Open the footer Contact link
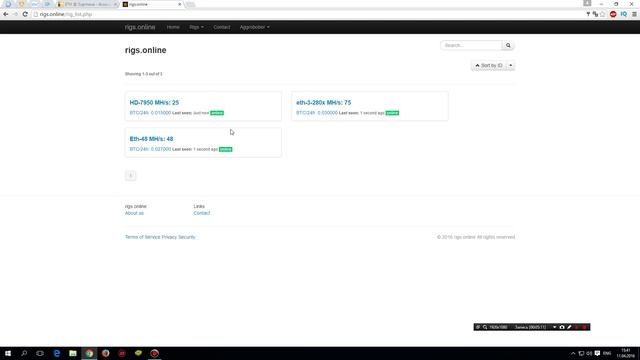 tap(202, 213)
